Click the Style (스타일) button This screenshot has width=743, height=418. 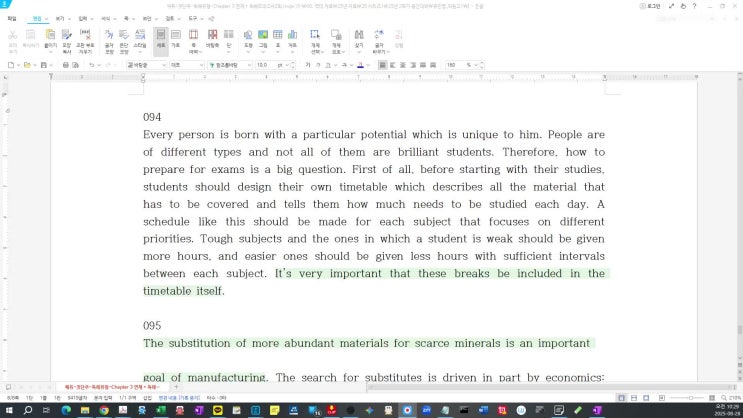click(140, 39)
